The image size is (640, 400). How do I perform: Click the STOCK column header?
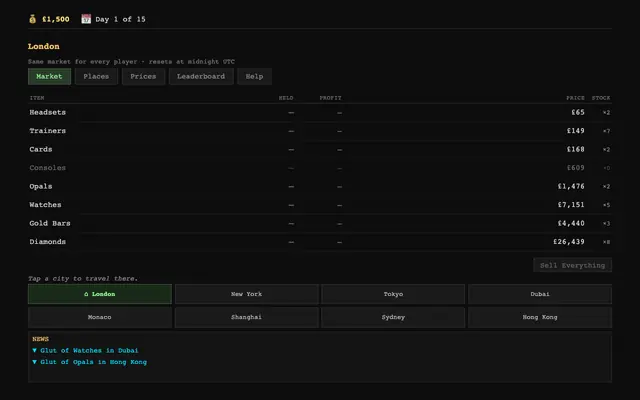pyautogui.click(x=601, y=98)
